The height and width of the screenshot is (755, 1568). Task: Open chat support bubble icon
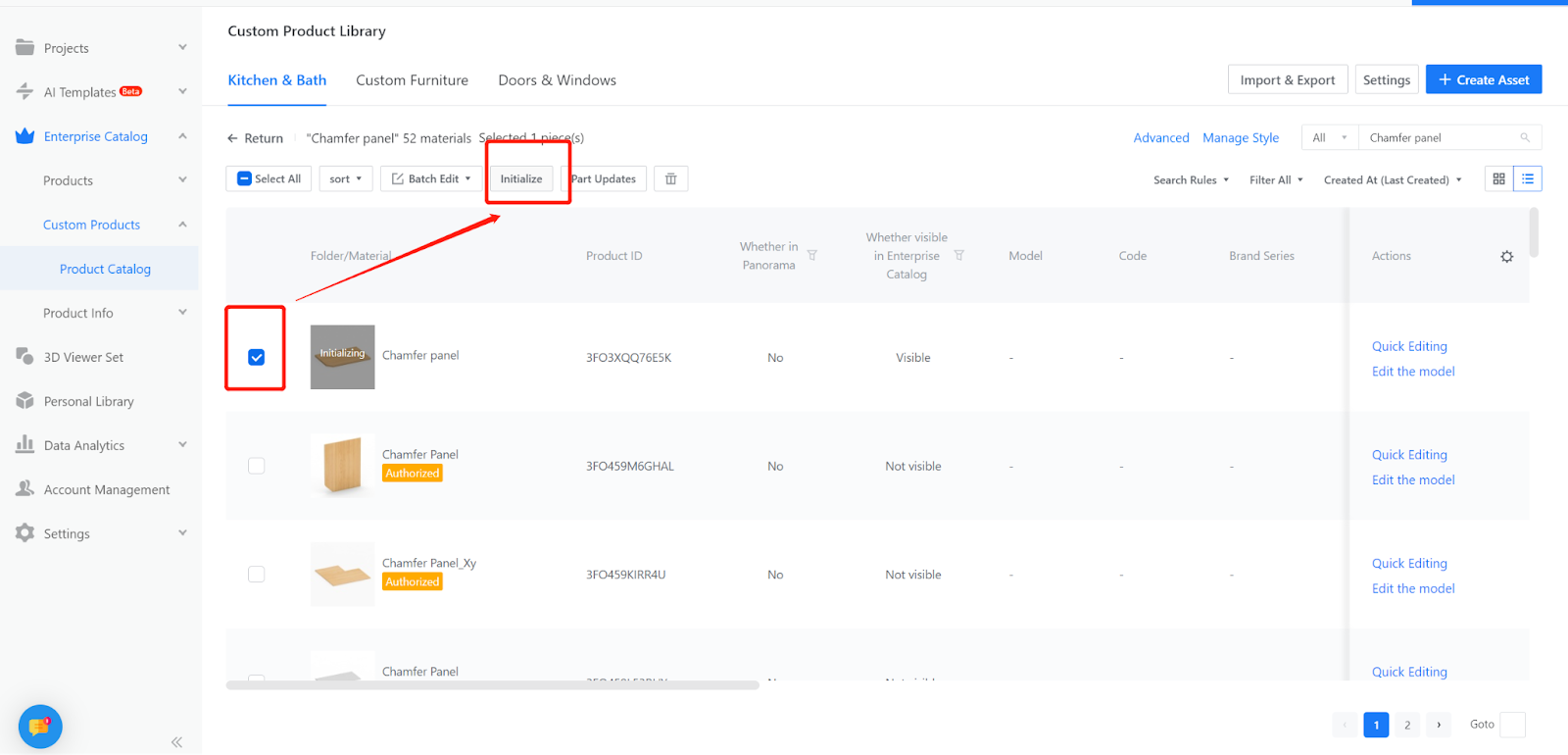40,727
